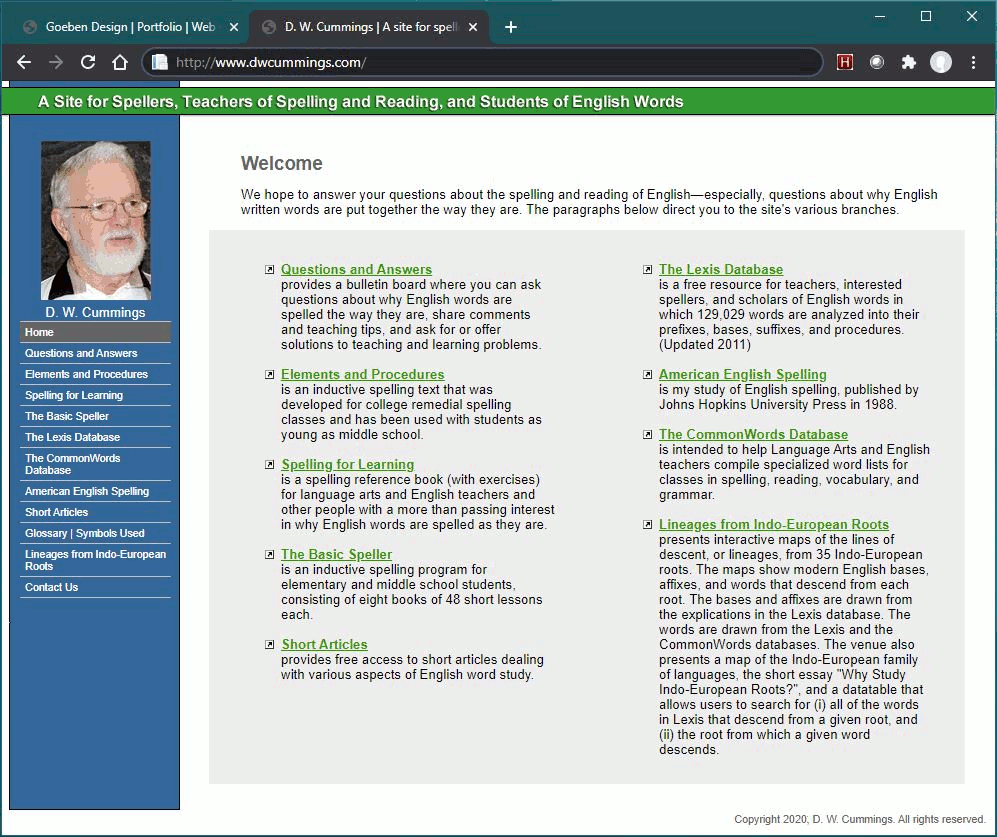Open the browser three-dot menu
This screenshot has width=997, height=837.
pyautogui.click(x=973, y=62)
